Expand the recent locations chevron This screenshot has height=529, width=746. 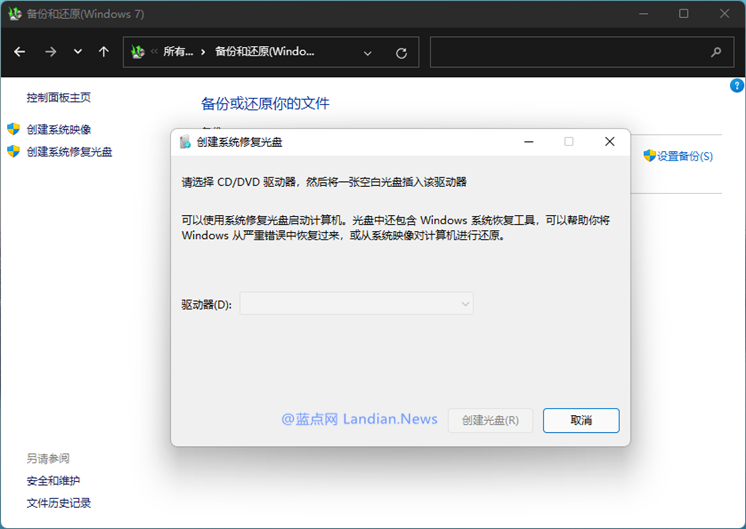tap(78, 52)
